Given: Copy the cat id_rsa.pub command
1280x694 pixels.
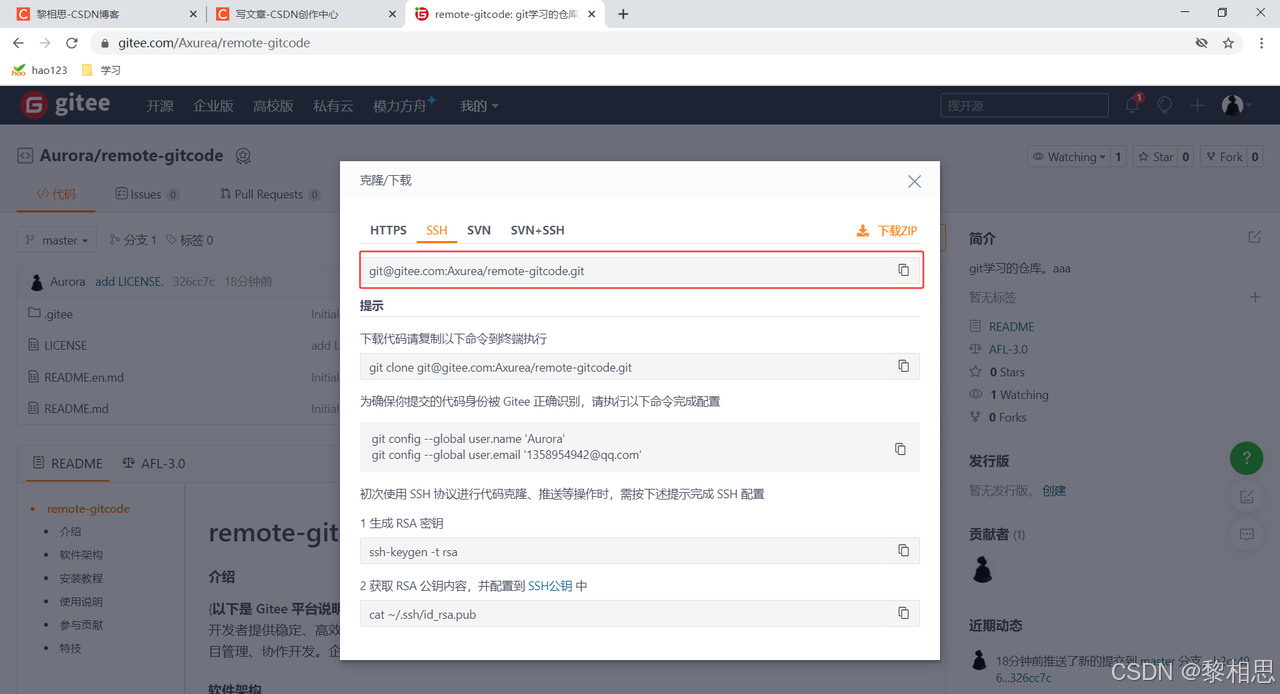Looking at the screenshot, I should pyautogui.click(x=903, y=613).
